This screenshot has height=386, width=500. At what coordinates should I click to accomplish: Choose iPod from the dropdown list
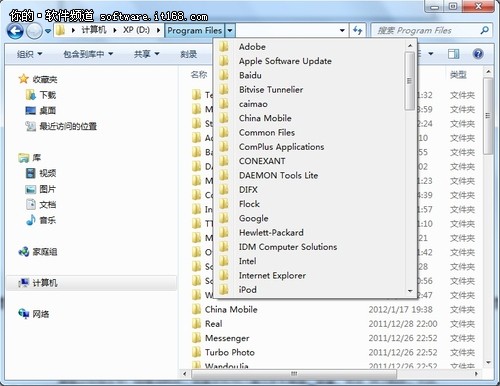pyautogui.click(x=309, y=290)
